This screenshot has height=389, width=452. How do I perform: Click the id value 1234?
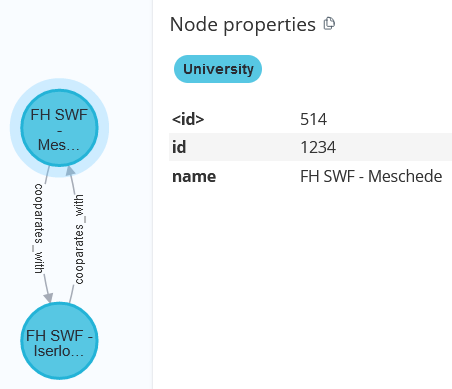[318, 147]
